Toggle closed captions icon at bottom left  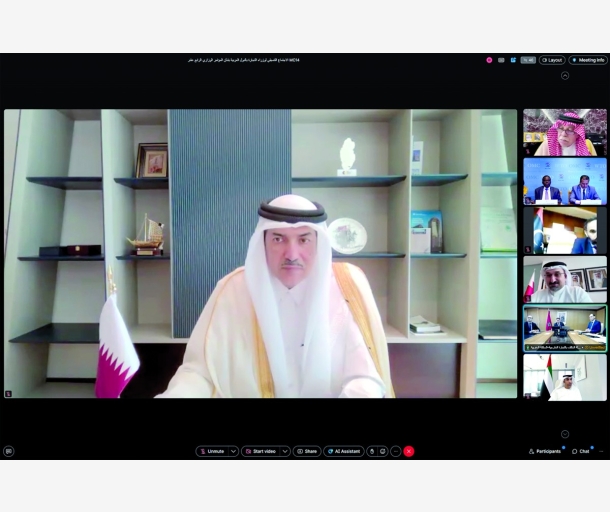[x=8, y=451]
